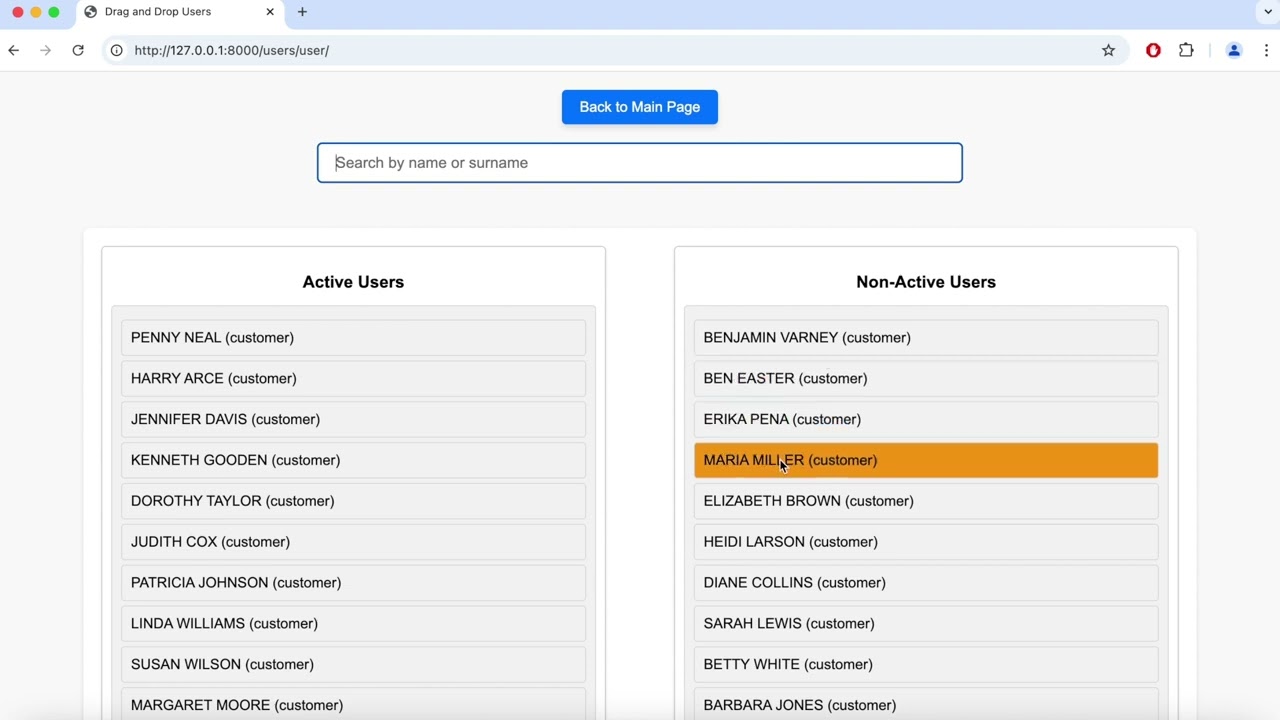Bookmark this page with star icon
1280x720 pixels.
1108,50
